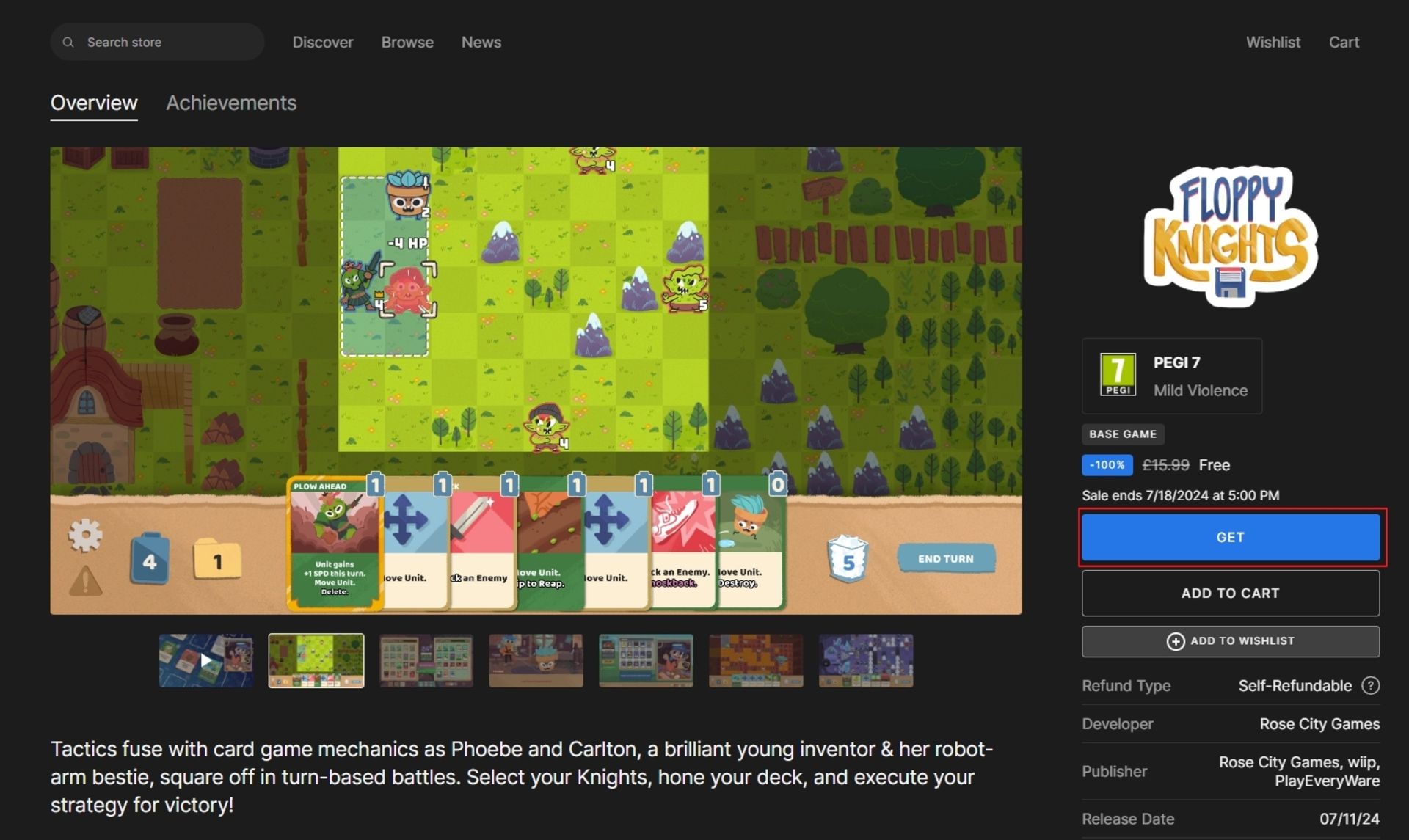
Task: Click the search magnifier icon
Action: [68, 43]
